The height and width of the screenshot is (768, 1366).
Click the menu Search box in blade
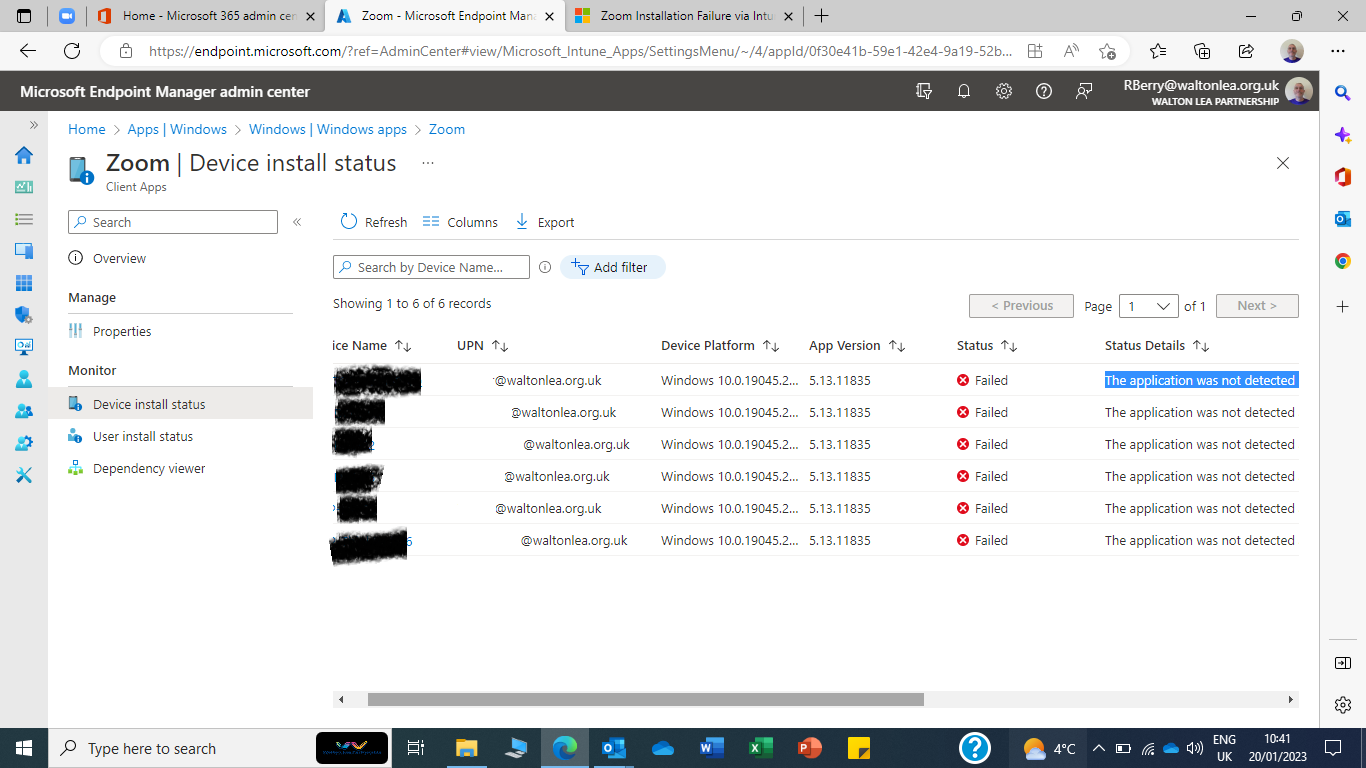pos(173,222)
